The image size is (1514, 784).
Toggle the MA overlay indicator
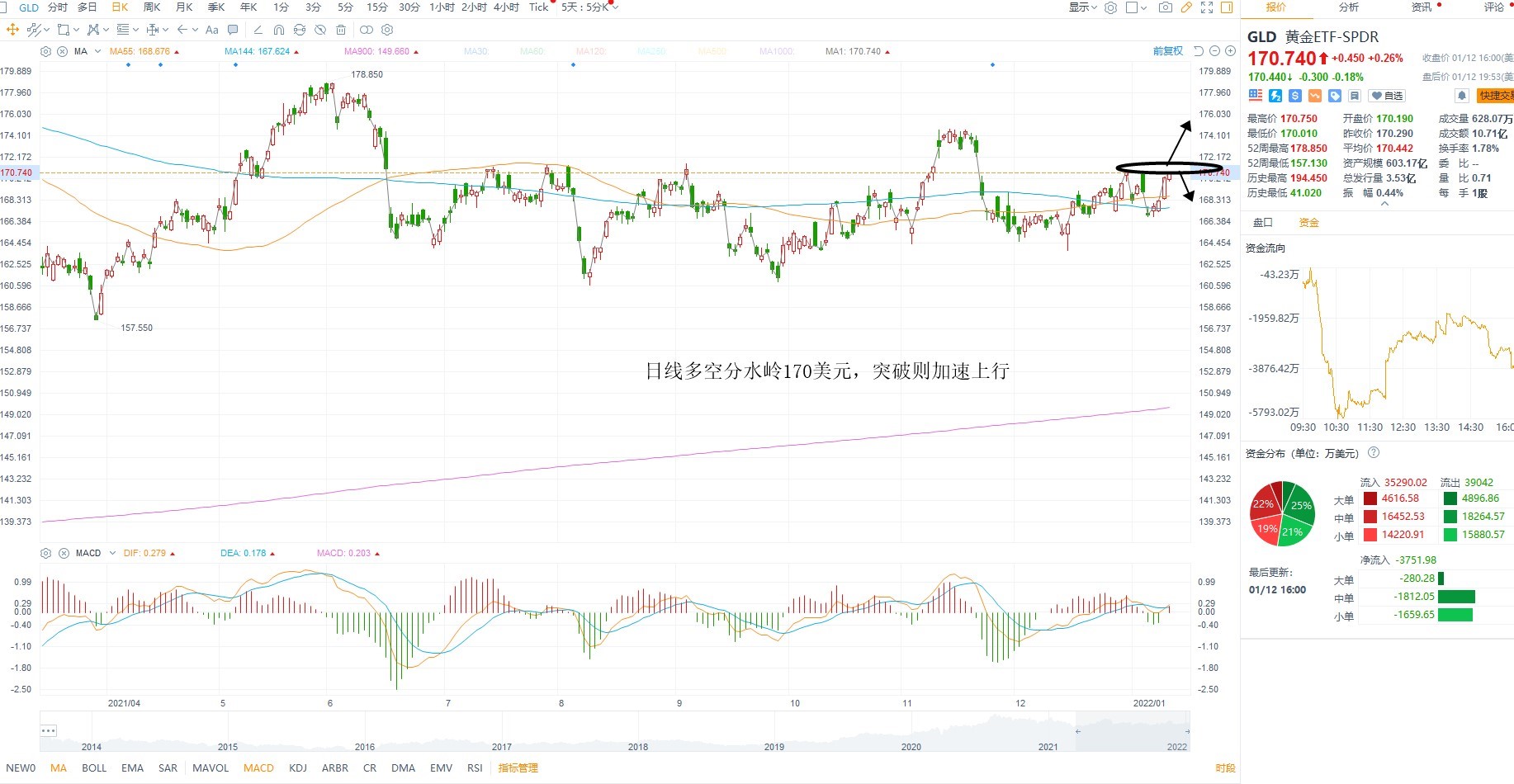[x=58, y=767]
